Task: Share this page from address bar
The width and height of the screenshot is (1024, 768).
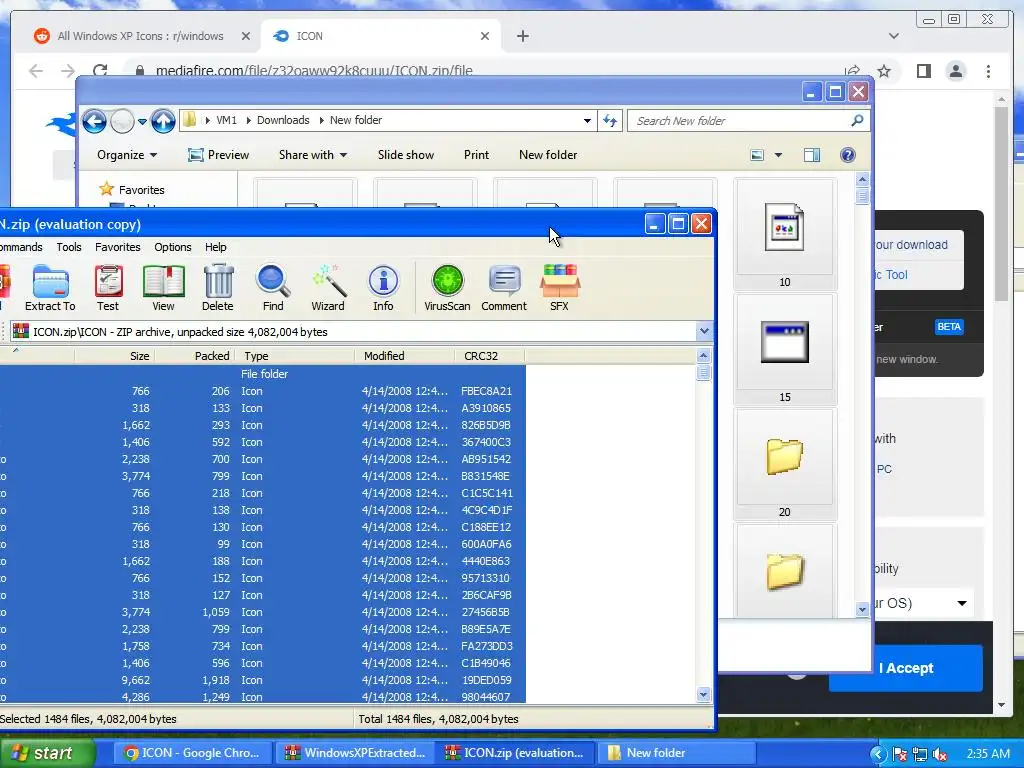Action: [x=852, y=71]
